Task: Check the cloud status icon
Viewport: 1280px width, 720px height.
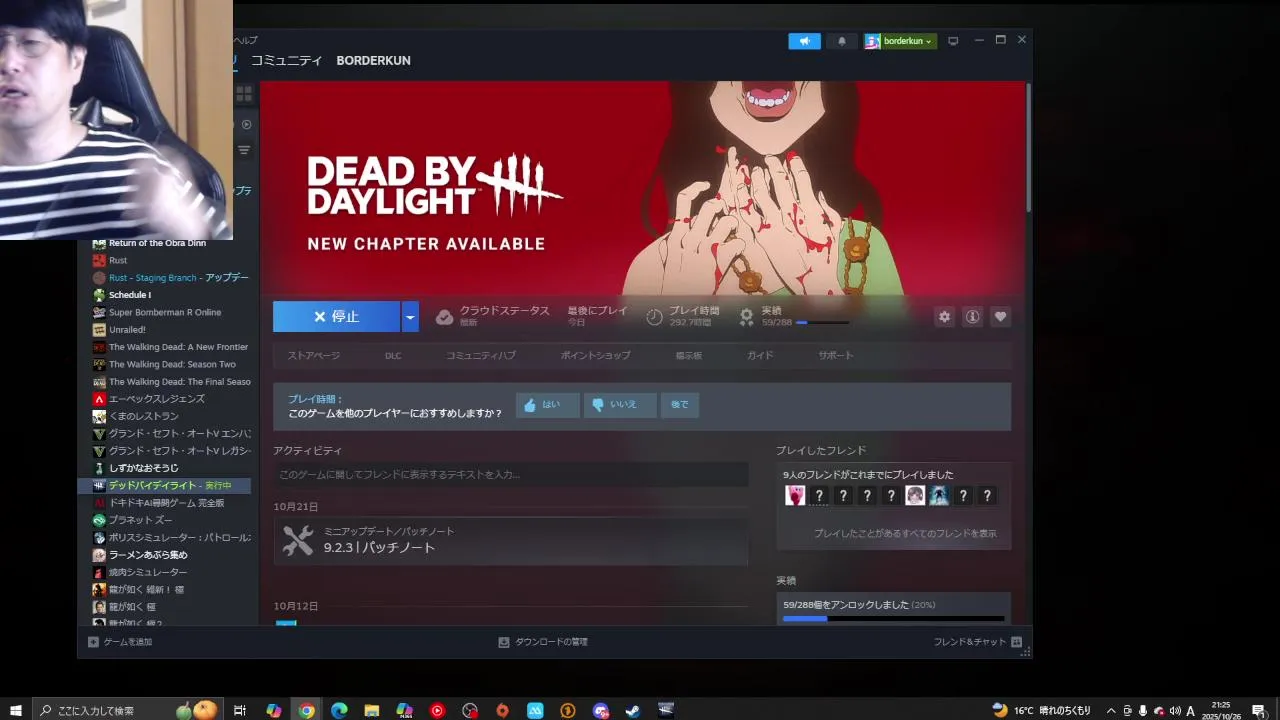Action: click(x=445, y=317)
